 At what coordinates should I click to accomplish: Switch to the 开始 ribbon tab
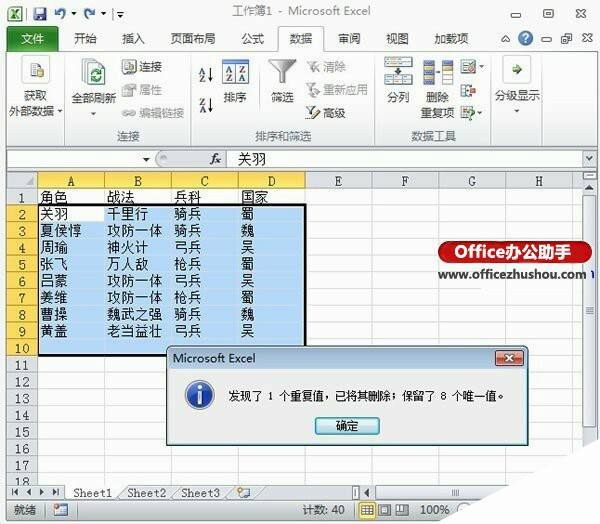point(85,39)
